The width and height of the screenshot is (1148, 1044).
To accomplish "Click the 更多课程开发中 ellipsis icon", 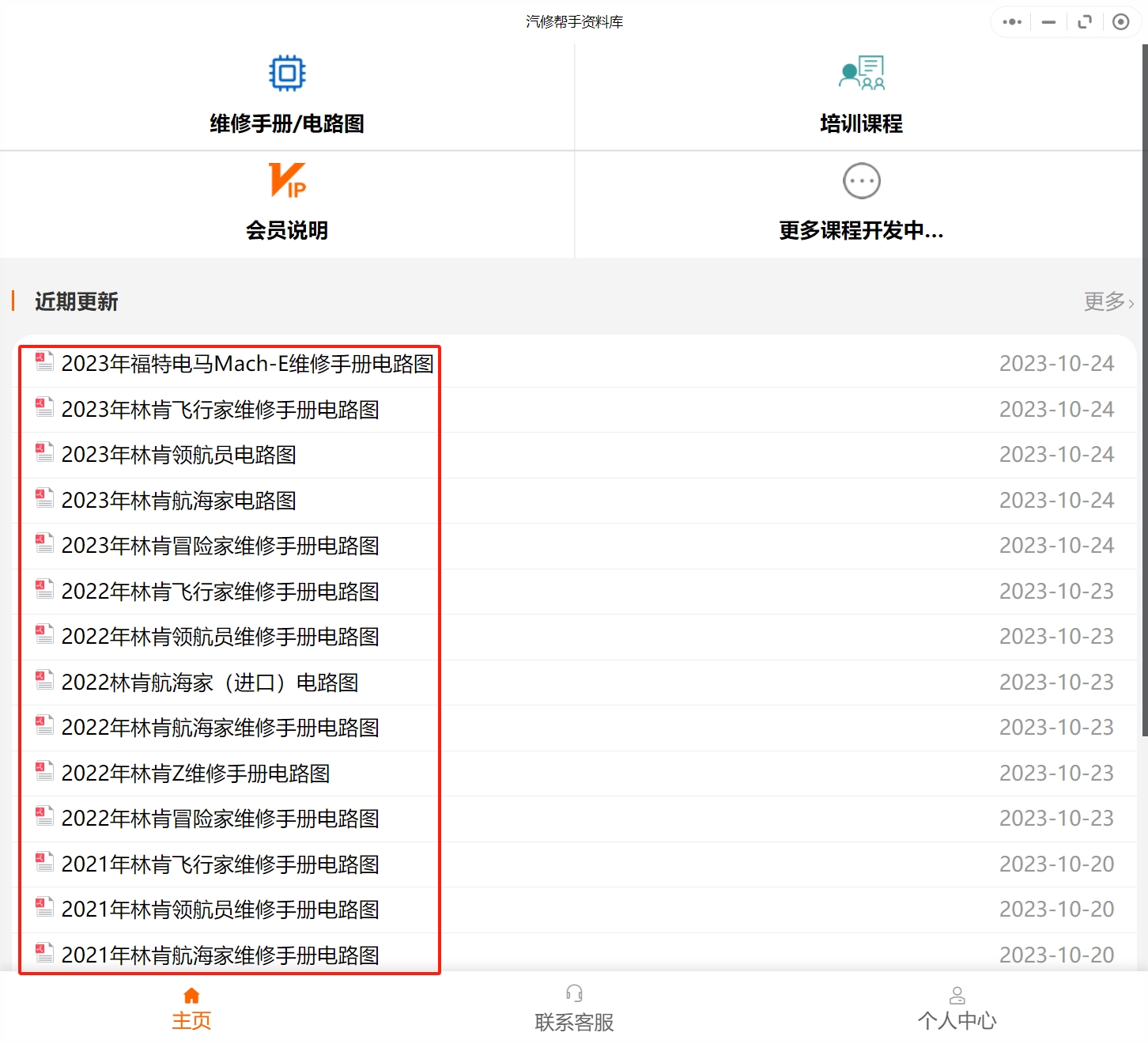I will (861, 180).
